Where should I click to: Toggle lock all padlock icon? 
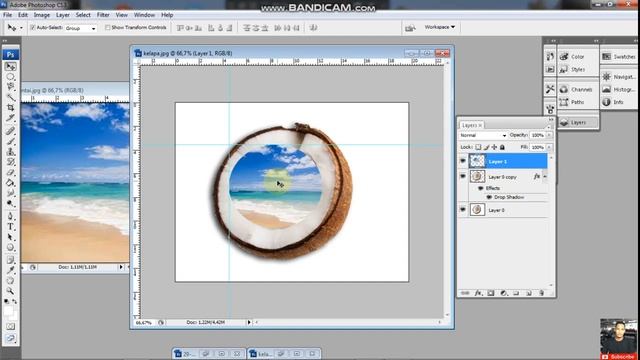click(x=502, y=147)
